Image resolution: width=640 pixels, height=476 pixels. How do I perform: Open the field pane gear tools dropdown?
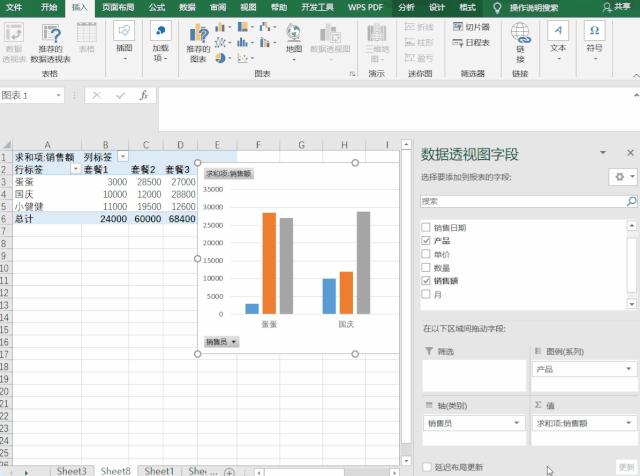point(623,177)
